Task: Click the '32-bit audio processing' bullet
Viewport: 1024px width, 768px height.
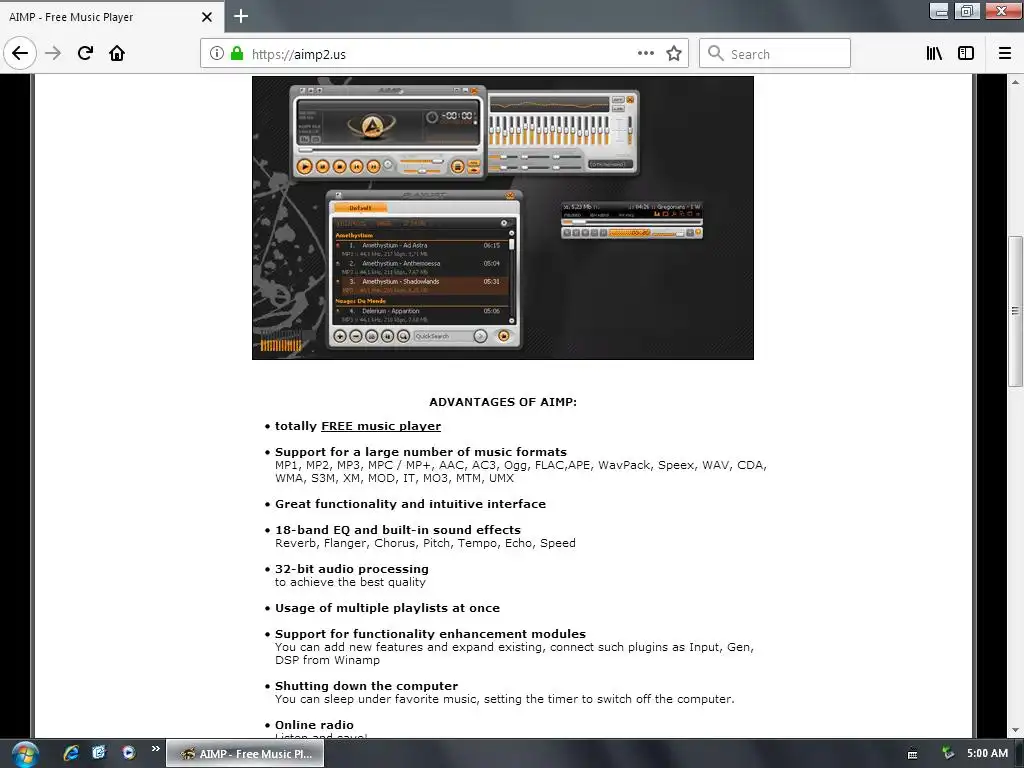Action: click(351, 569)
